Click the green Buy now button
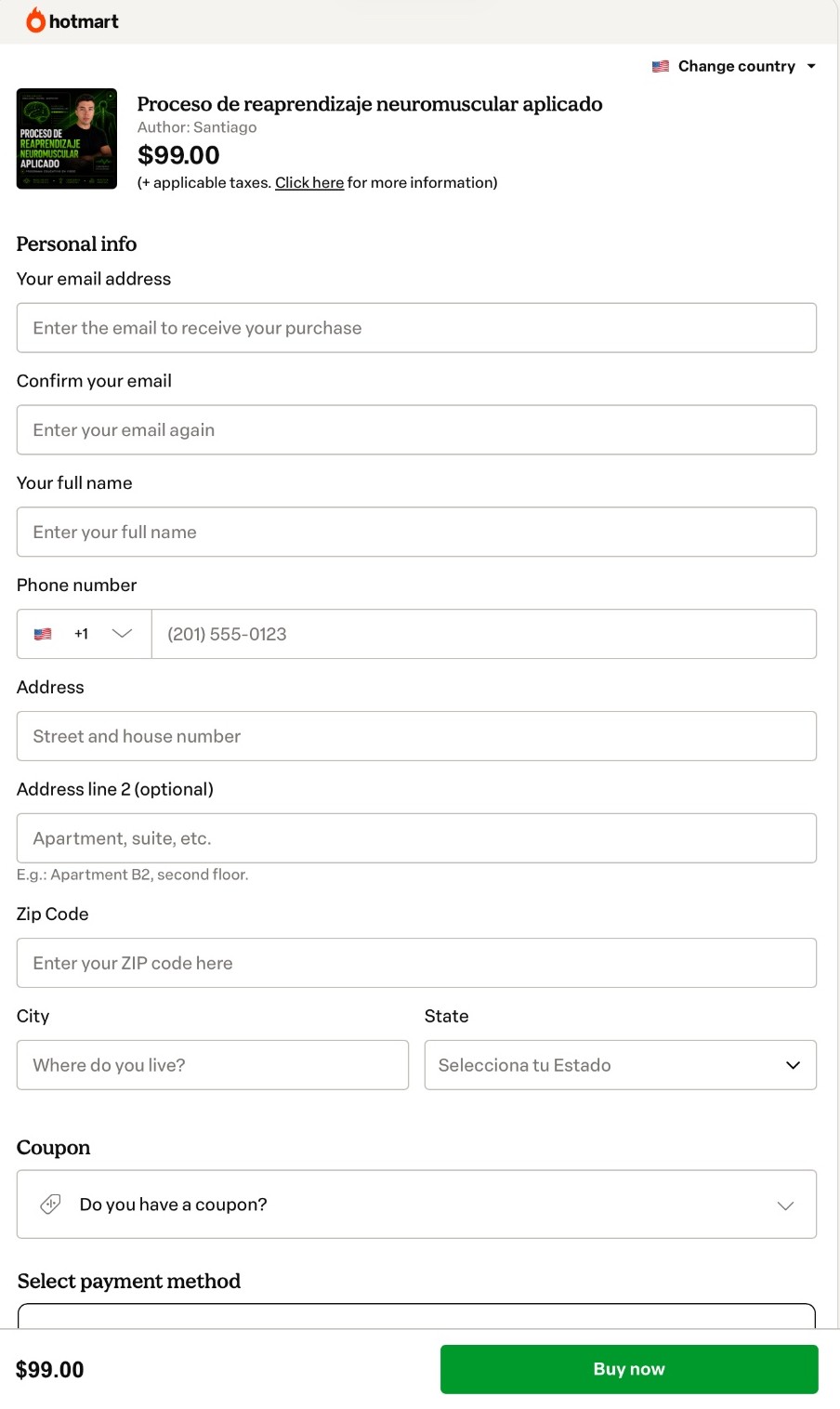The height and width of the screenshot is (1409, 840). point(629,1369)
